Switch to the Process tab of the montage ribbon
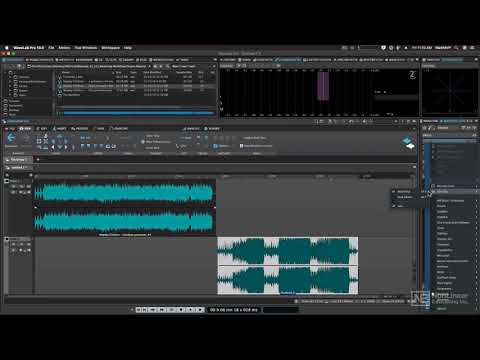 pyautogui.click(x=80, y=128)
